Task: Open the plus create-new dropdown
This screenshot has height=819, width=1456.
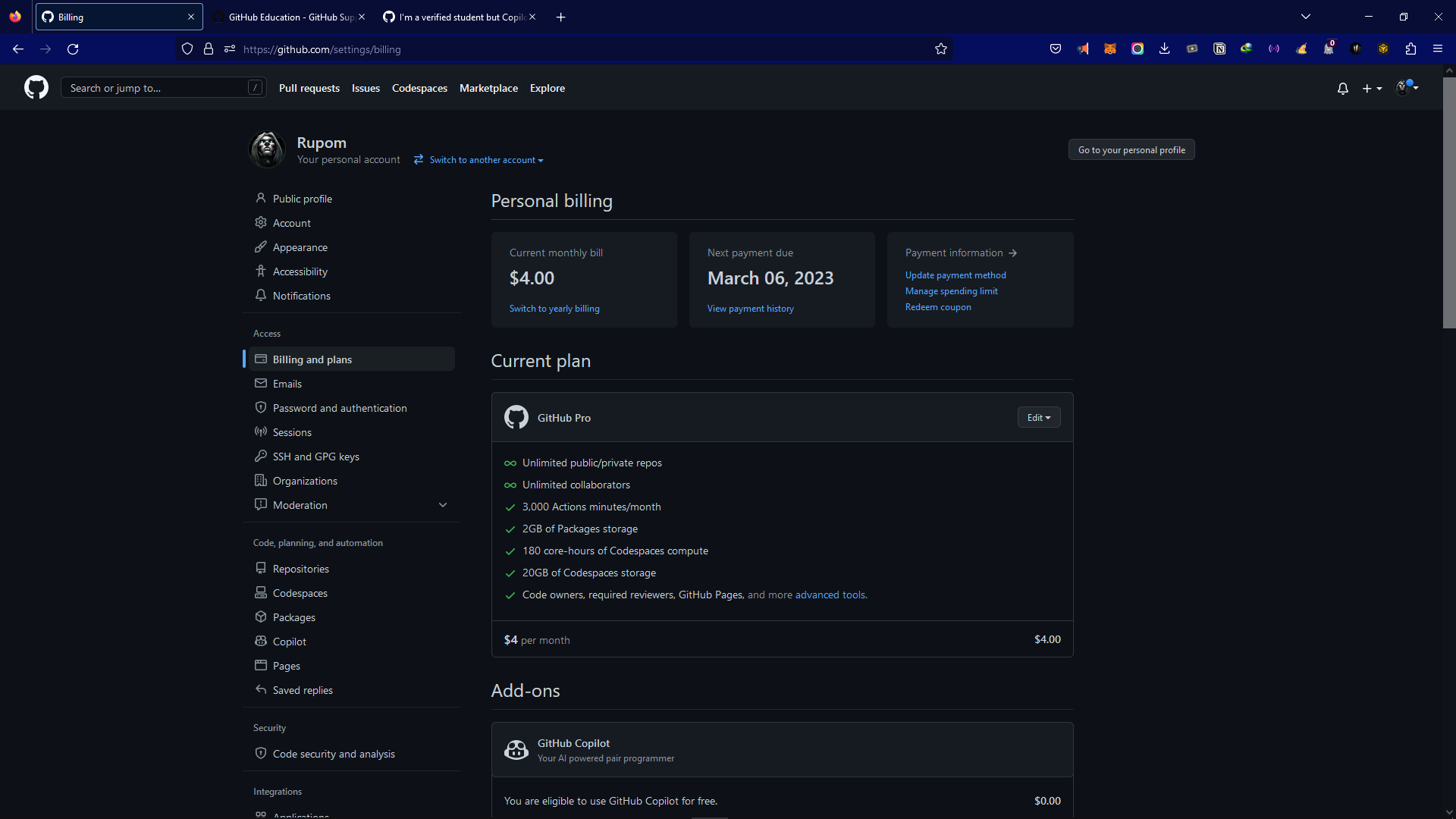Action: click(x=1372, y=89)
